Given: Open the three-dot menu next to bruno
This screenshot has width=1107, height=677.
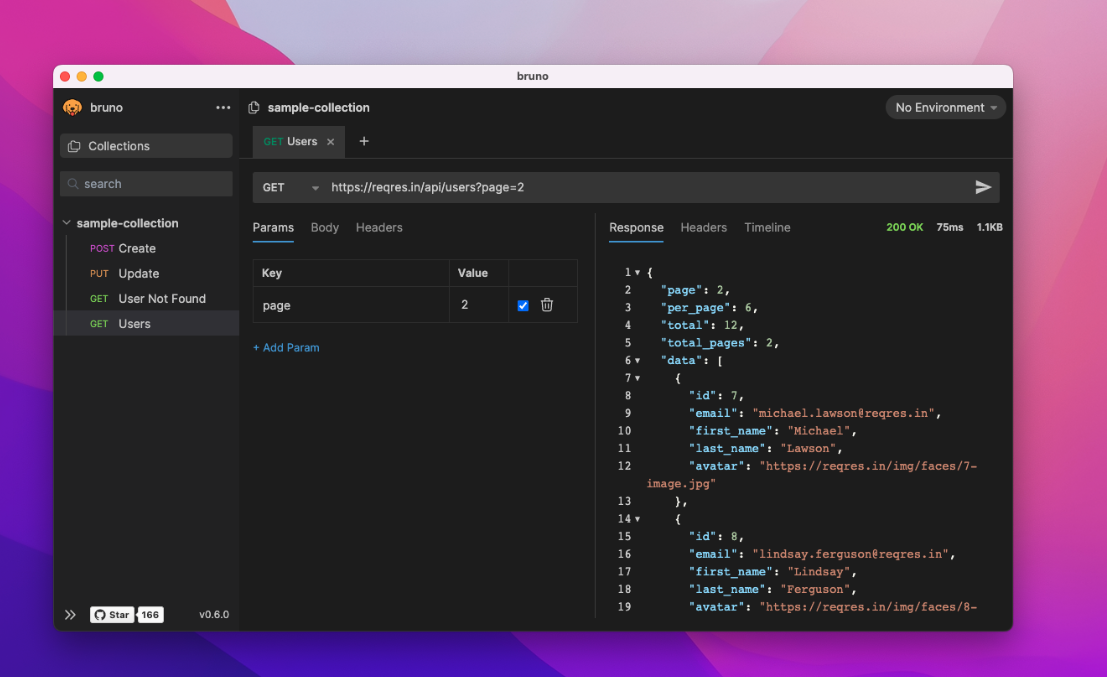Looking at the screenshot, I should [x=223, y=107].
